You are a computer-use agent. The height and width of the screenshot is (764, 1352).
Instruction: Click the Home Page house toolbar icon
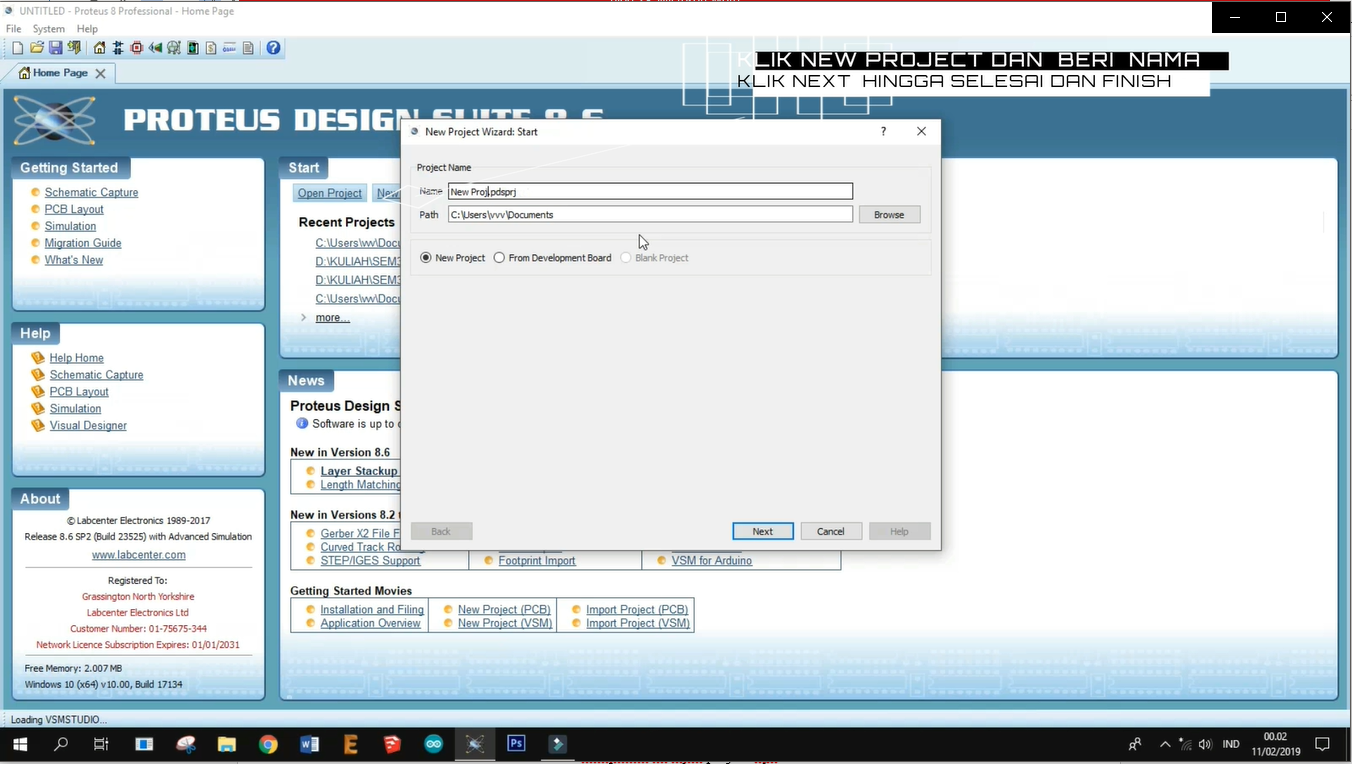99,48
